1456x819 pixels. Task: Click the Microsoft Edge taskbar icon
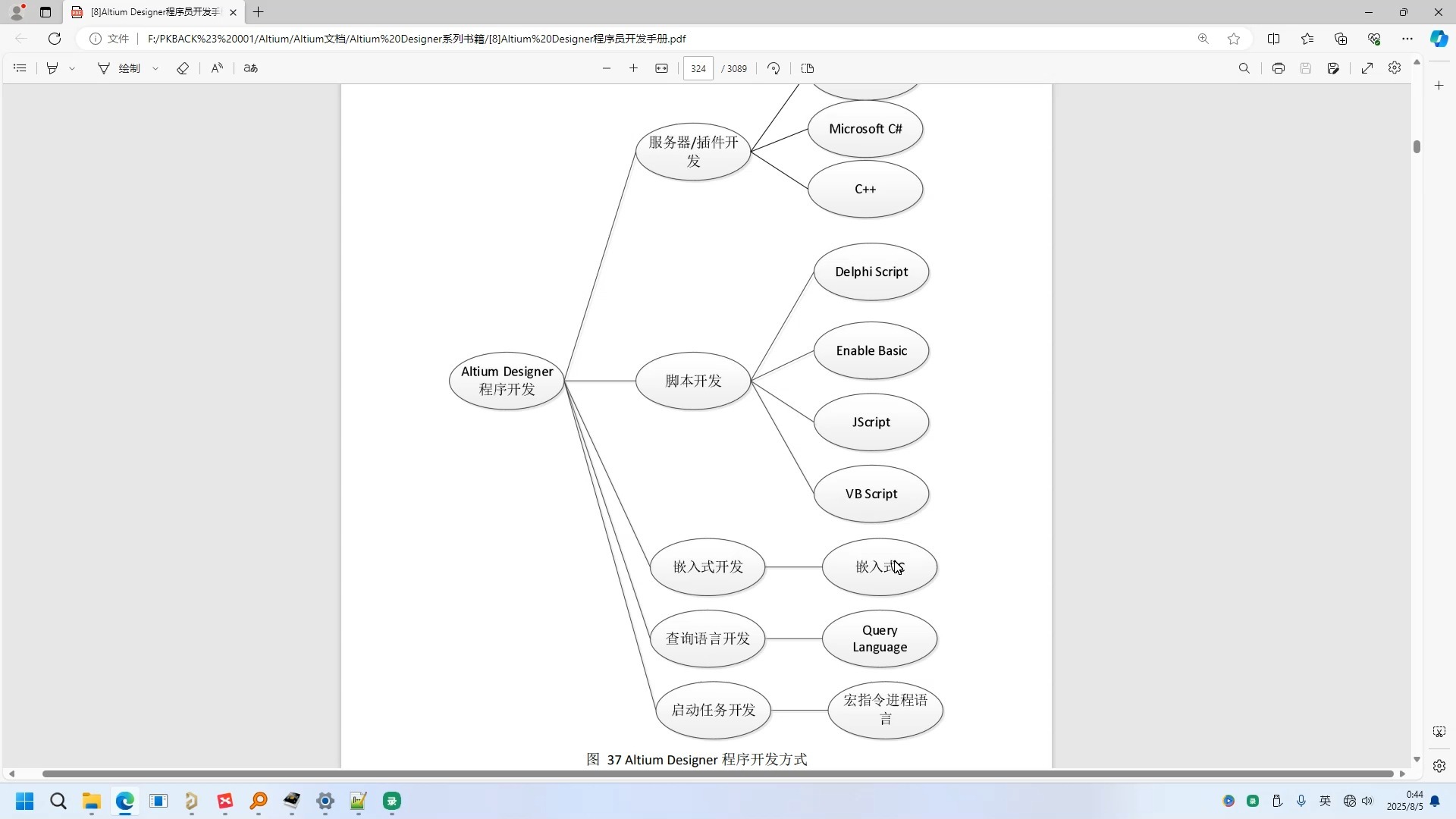click(125, 801)
